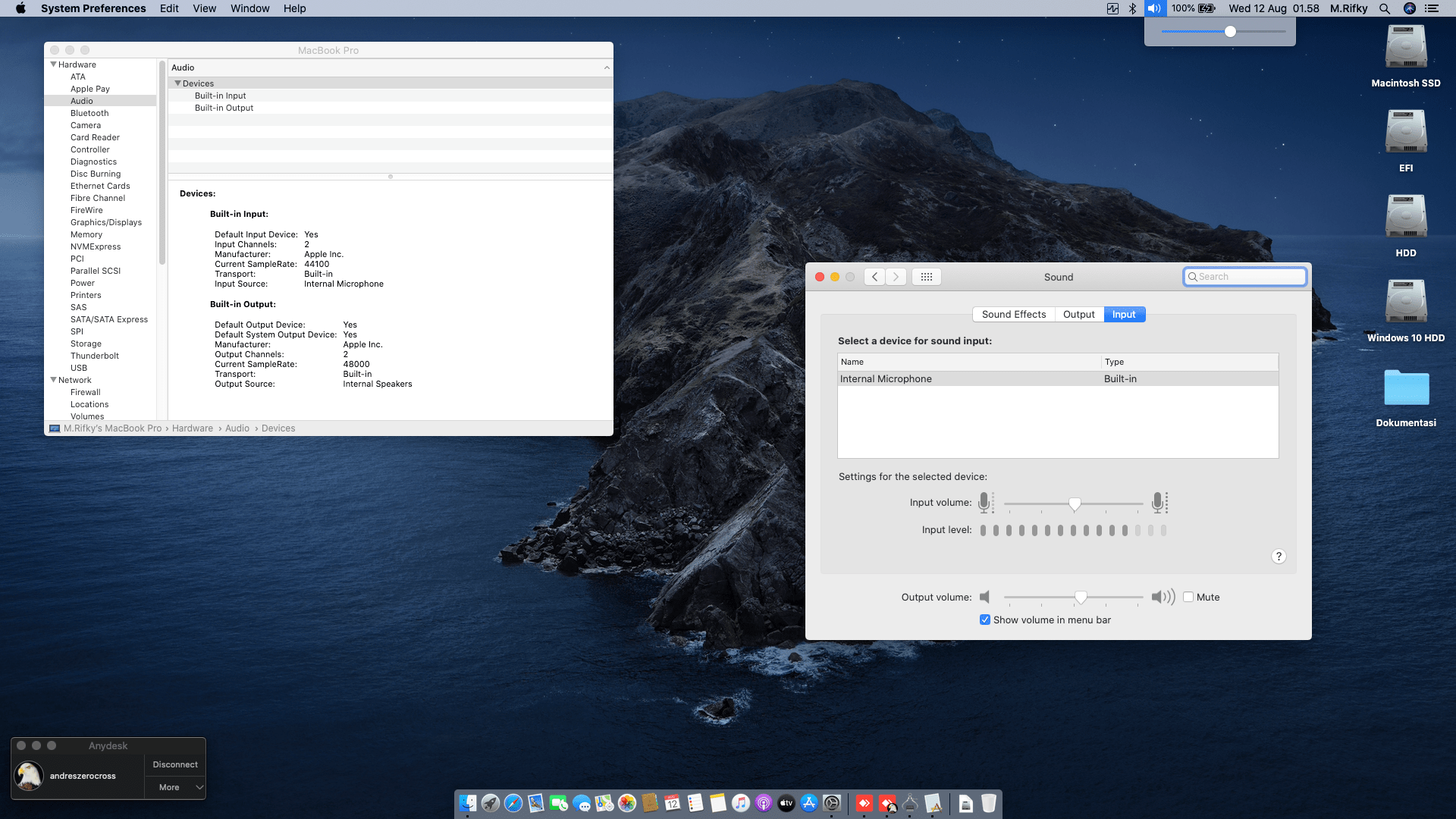Switch to the Output tab
The width and height of the screenshot is (1456, 819).
pyautogui.click(x=1078, y=314)
